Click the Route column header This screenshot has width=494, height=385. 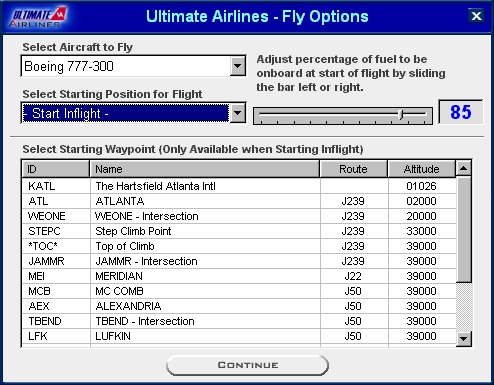(354, 169)
